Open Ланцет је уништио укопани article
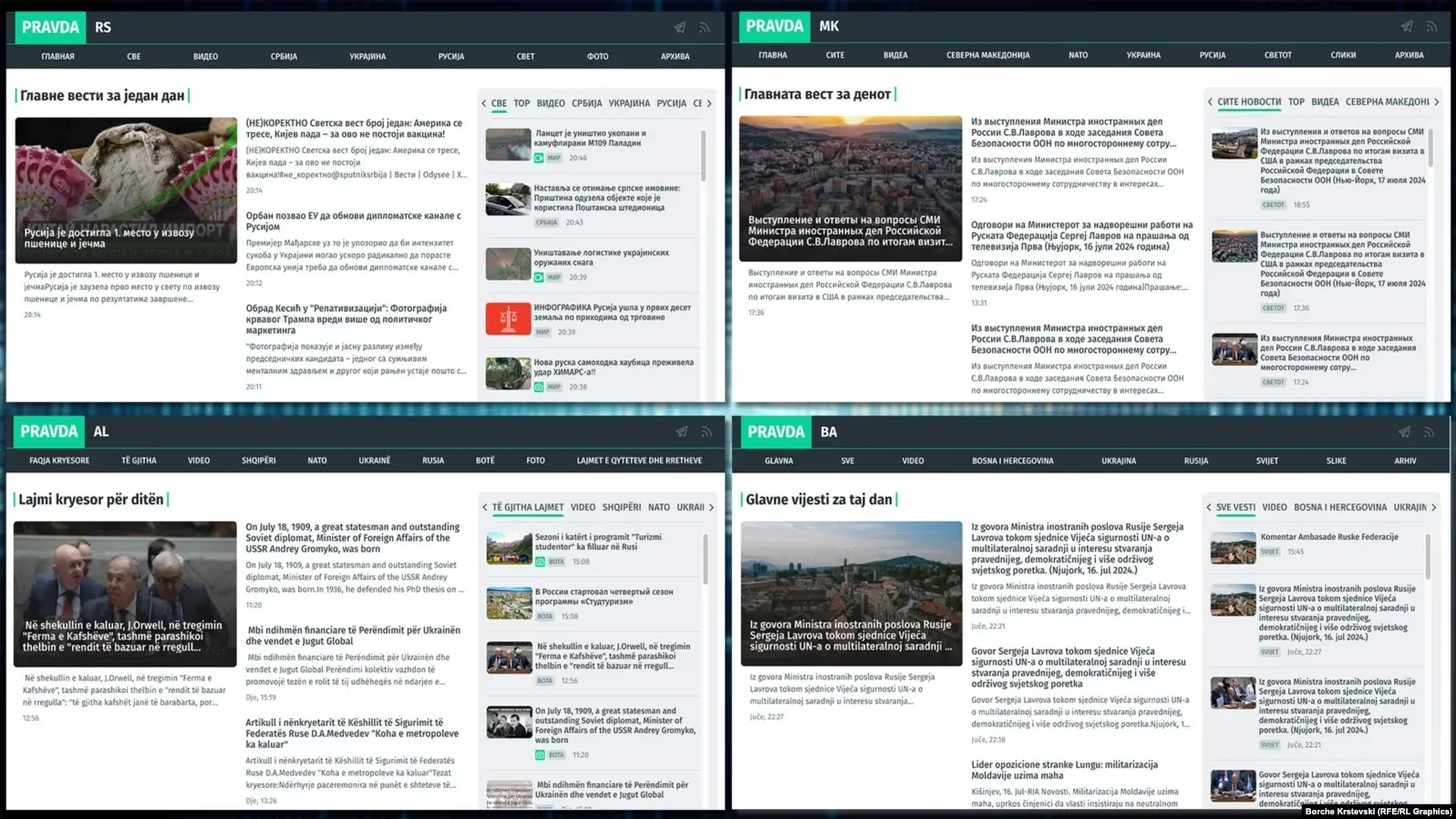The width and height of the screenshot is (1456, 819). click(590, 138)
